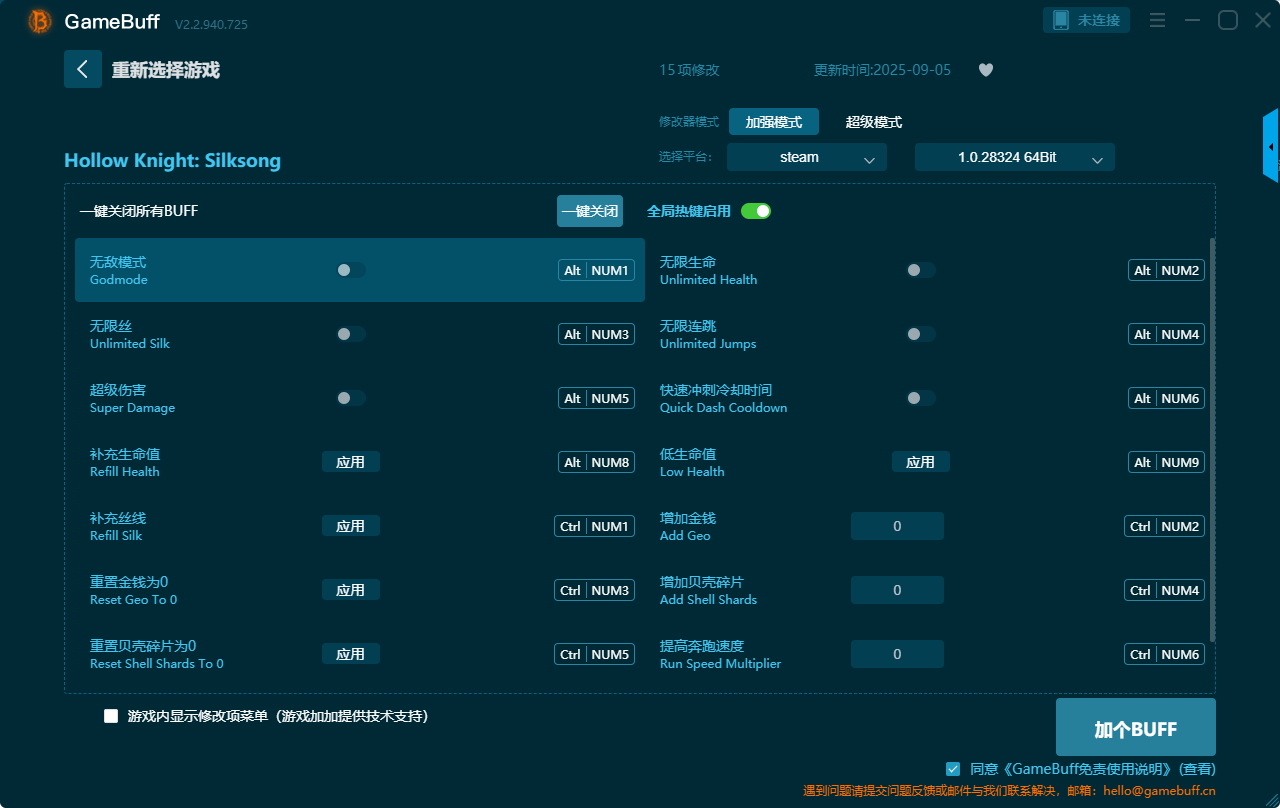Click the 一键关闭 button
1280x808 pixels.
(x=590, y=211)
